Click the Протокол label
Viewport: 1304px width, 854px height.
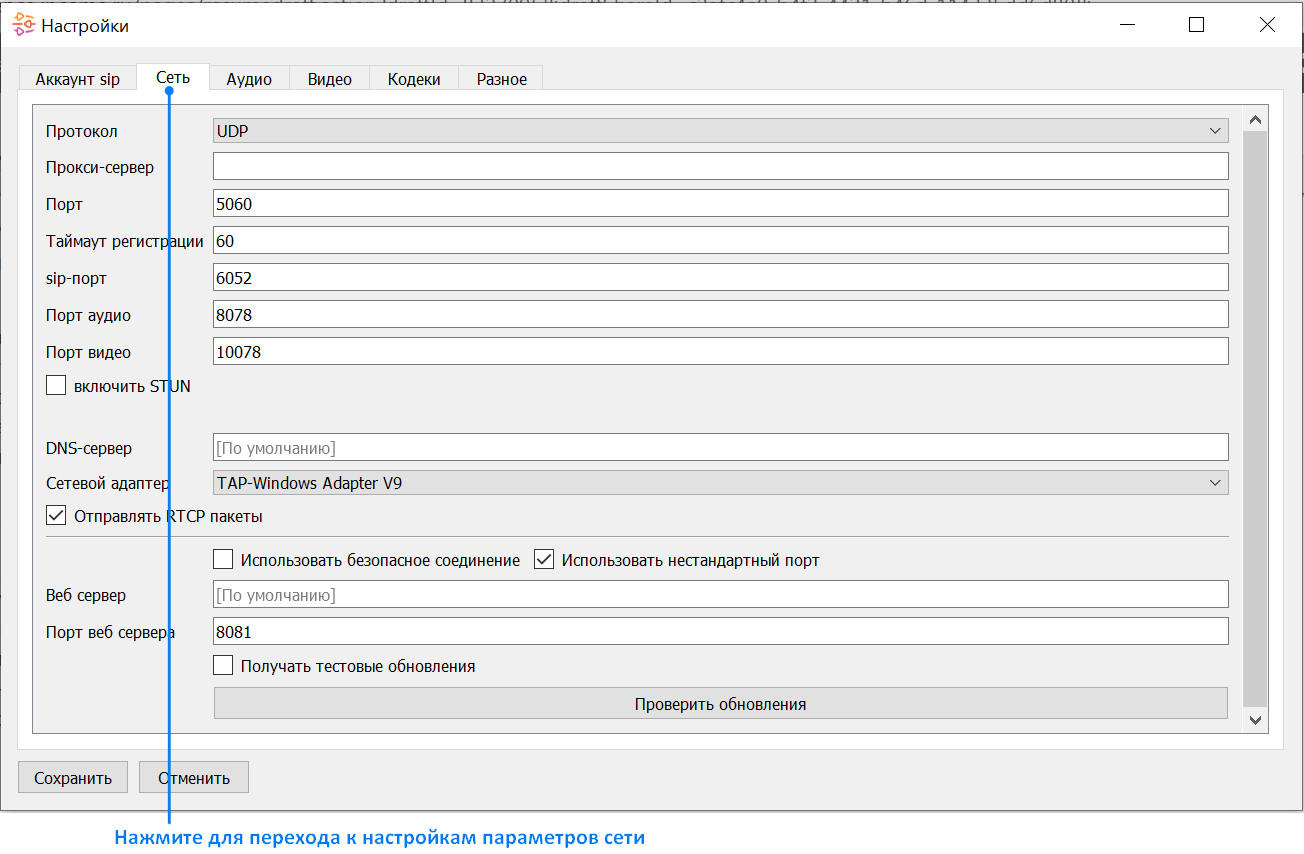82,131
